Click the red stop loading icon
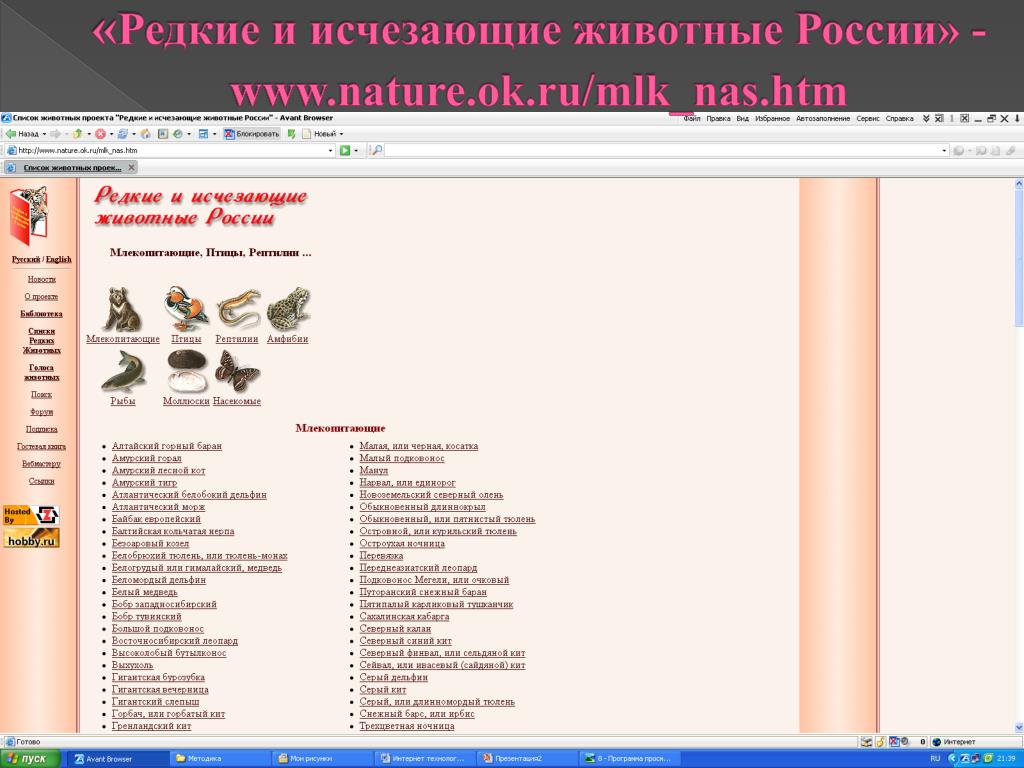1024x768 pixels. coord(100,134)
